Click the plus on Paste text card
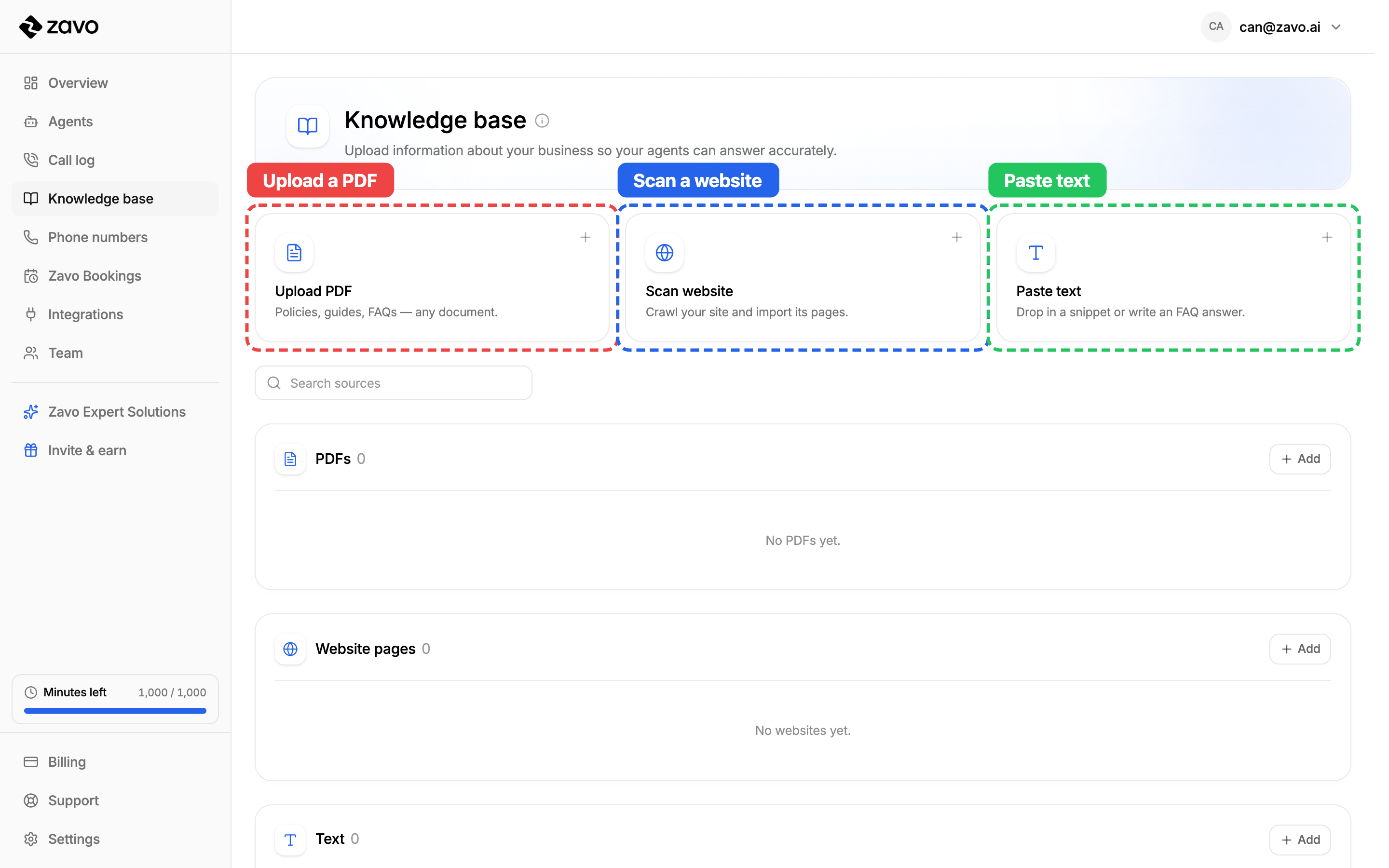 coord(1327,237)
